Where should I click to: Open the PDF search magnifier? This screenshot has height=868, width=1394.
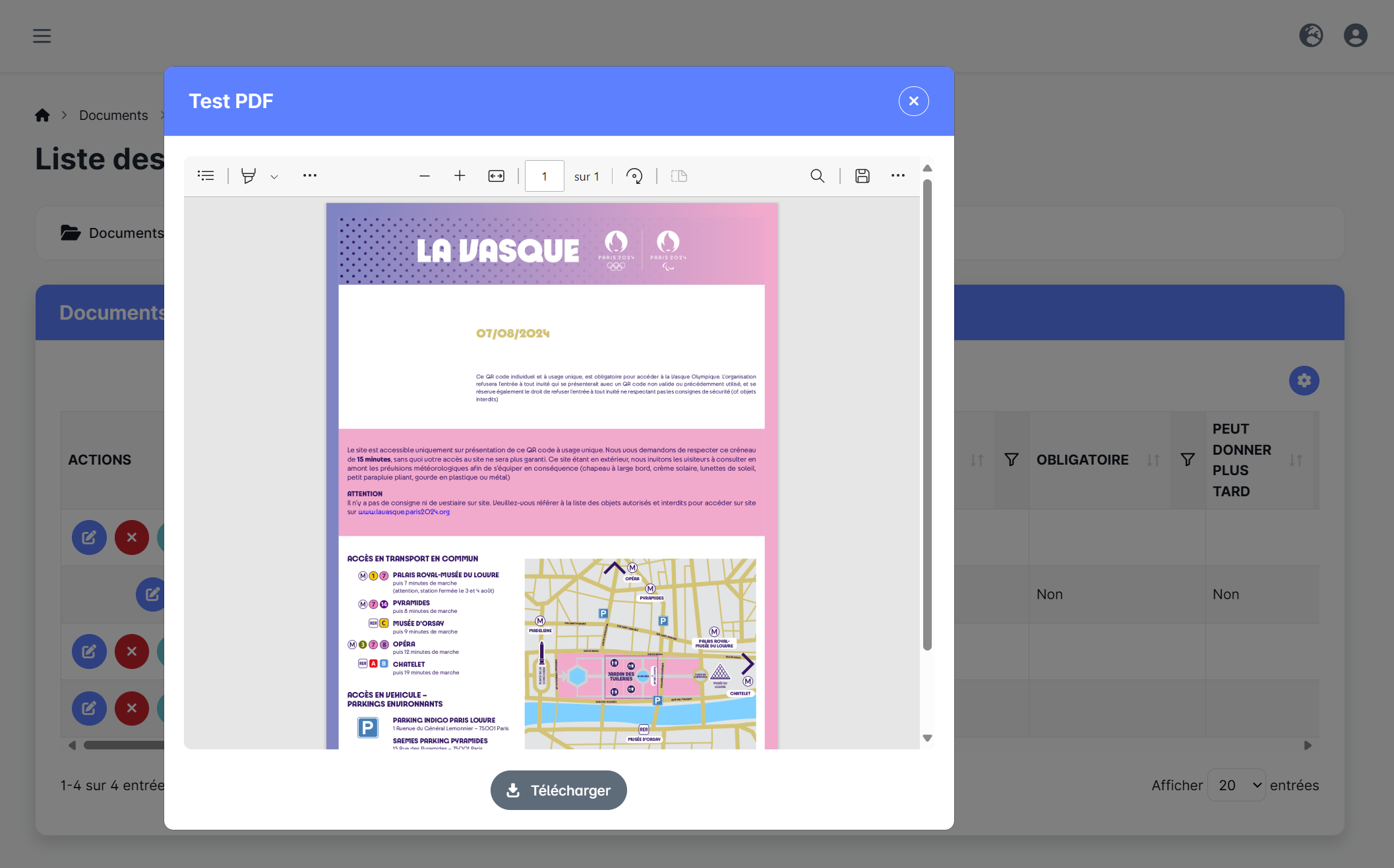point(817,176)
